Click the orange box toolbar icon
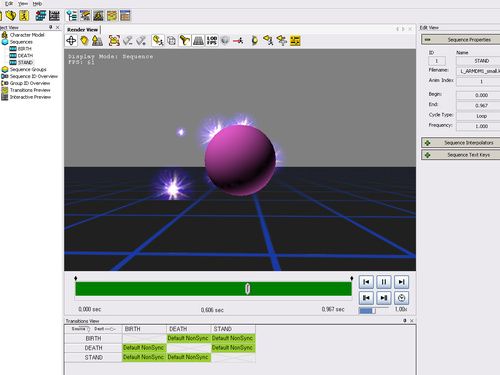 [x=112, y=15]
